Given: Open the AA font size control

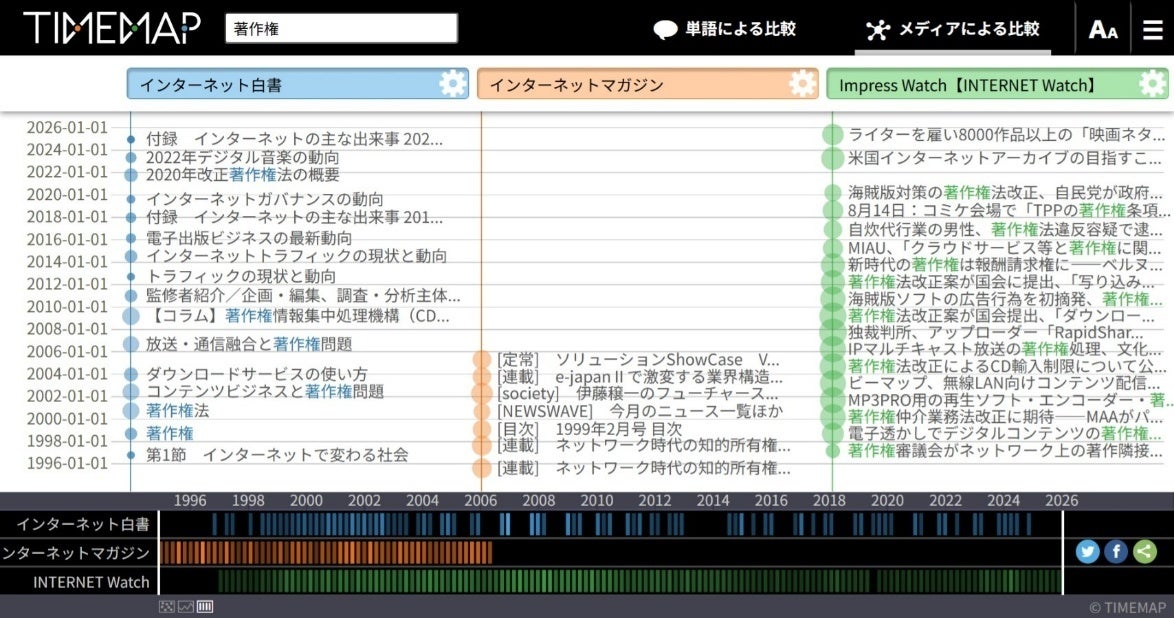Looking at the screenshot, I should pos(1103,29).
